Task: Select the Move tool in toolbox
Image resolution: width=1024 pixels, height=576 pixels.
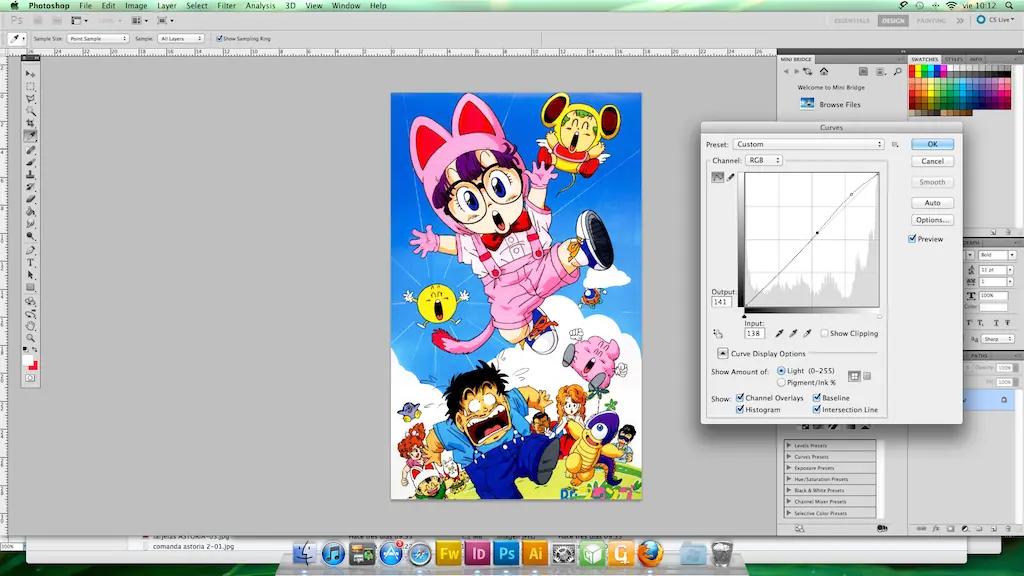Action: [x=30, y=74]
